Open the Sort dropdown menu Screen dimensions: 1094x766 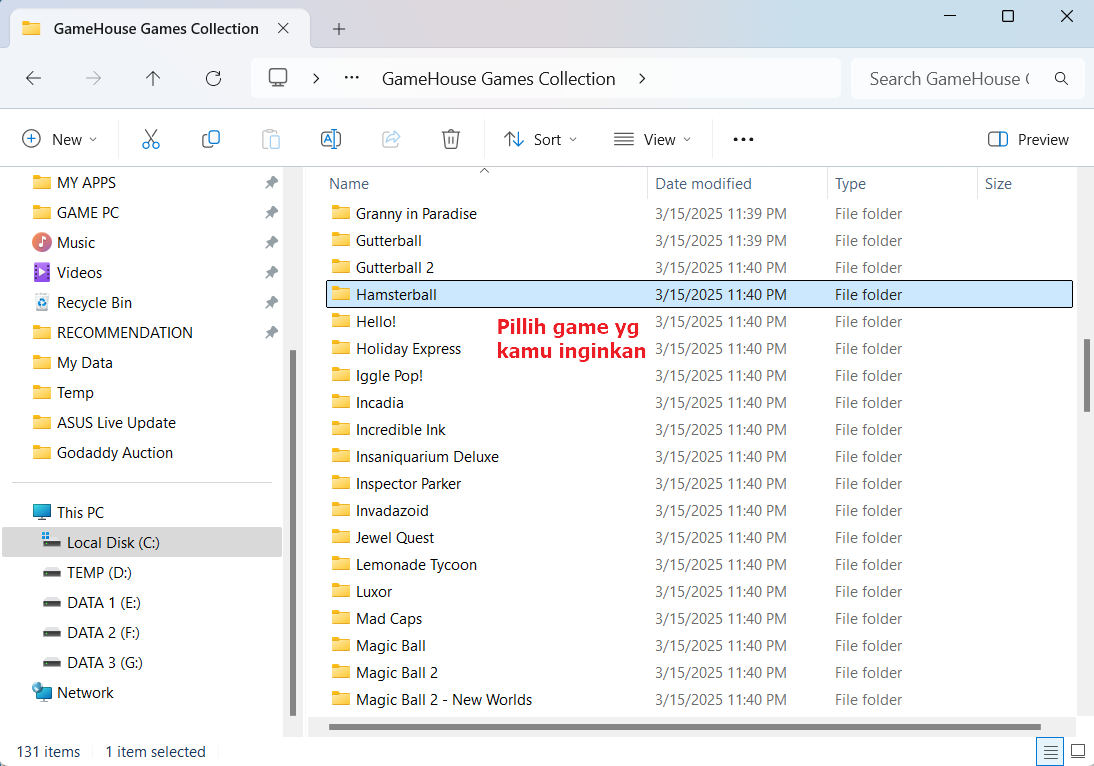541,140
